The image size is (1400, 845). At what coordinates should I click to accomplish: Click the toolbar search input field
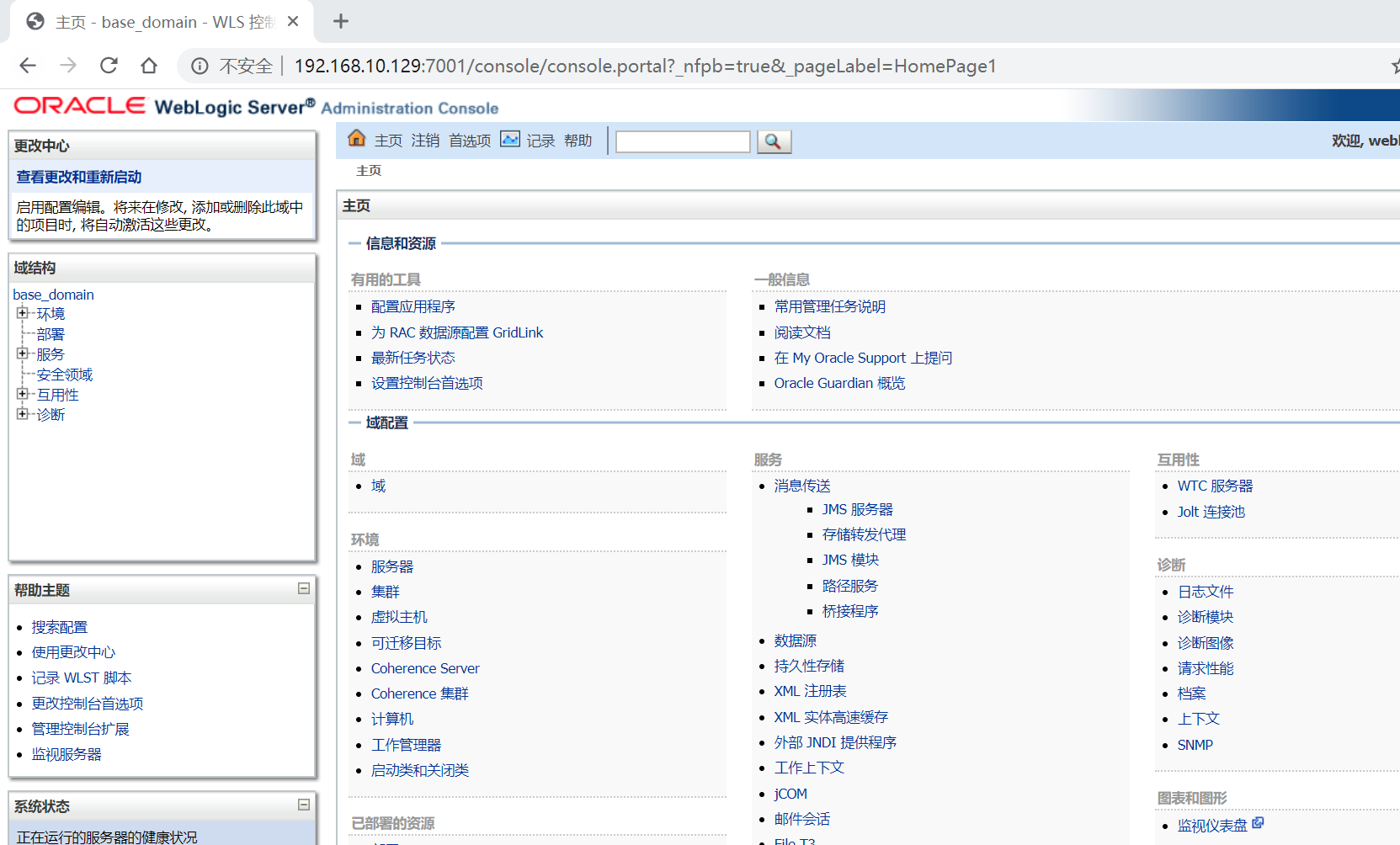[683, 141]
